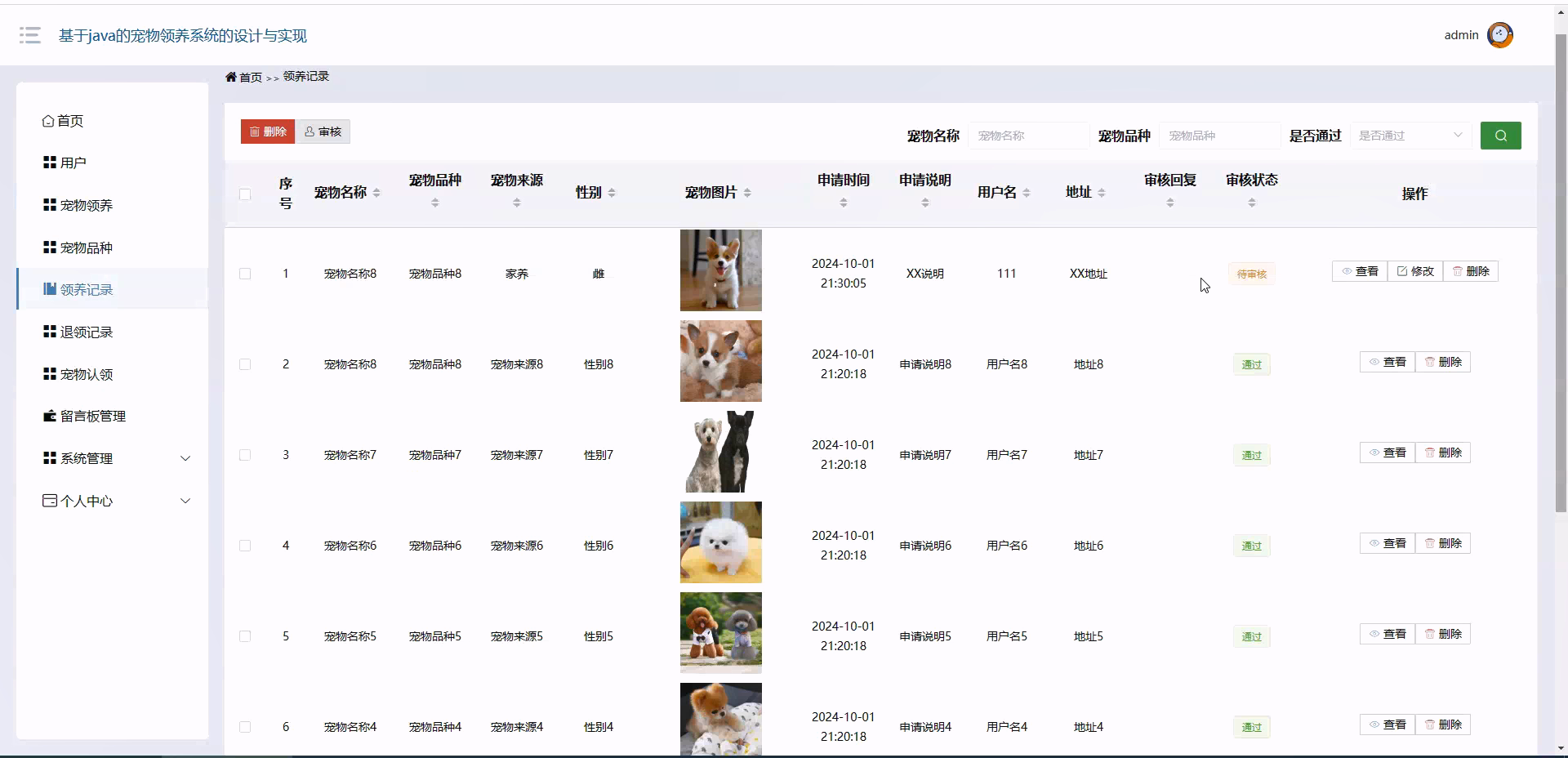Click the grid icon beside 用户

point(50,163)
